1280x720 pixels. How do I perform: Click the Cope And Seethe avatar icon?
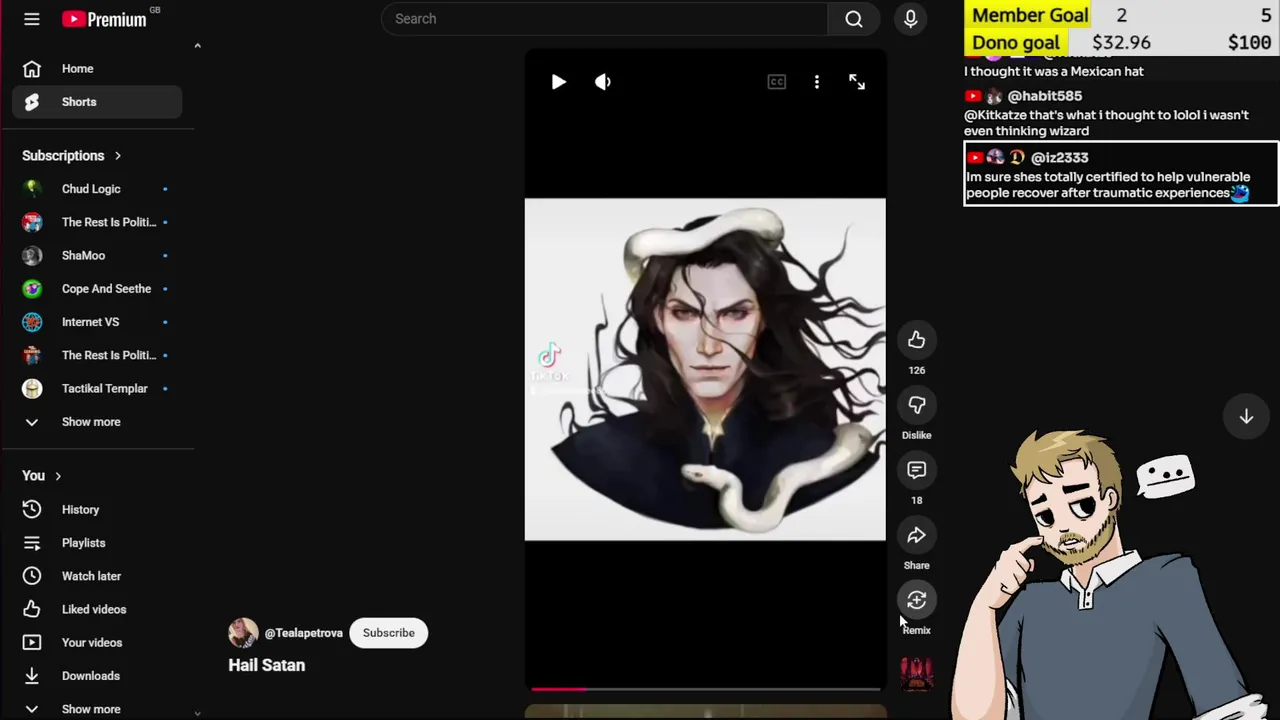tap(32, 289)
